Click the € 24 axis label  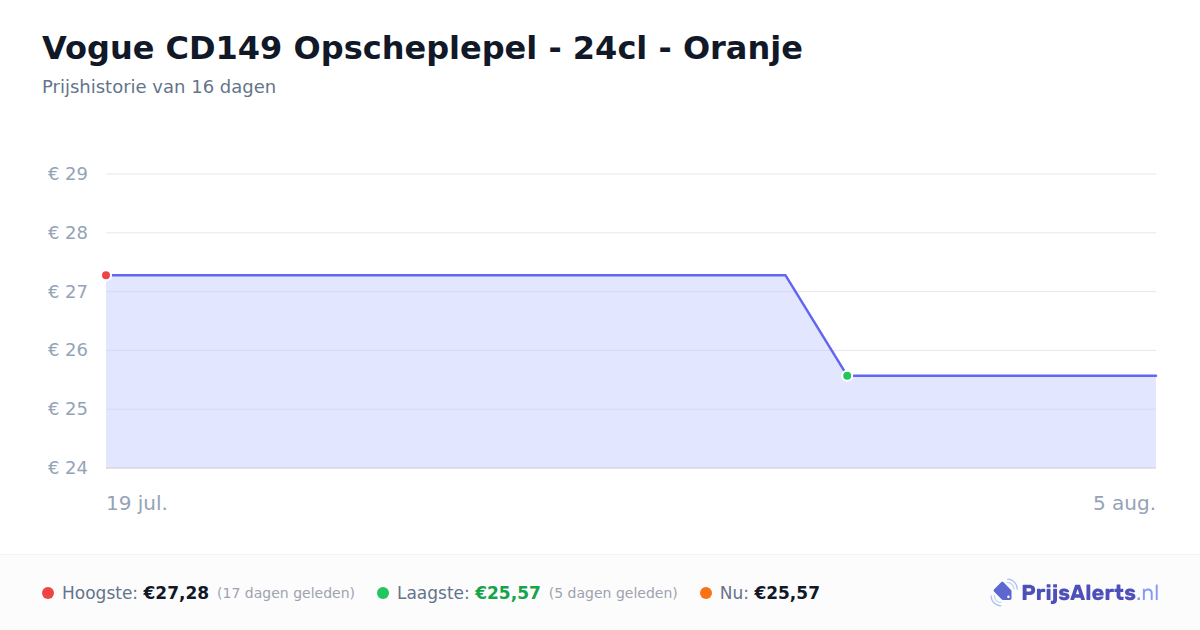pos(68,468)
